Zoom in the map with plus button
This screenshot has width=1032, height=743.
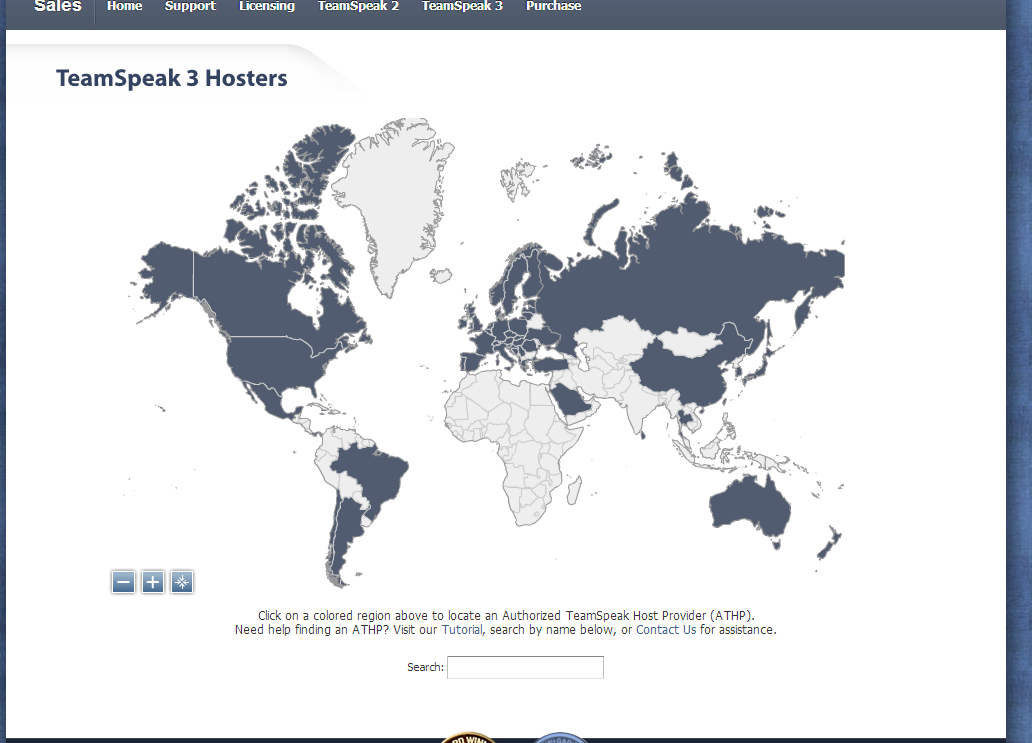152,582
